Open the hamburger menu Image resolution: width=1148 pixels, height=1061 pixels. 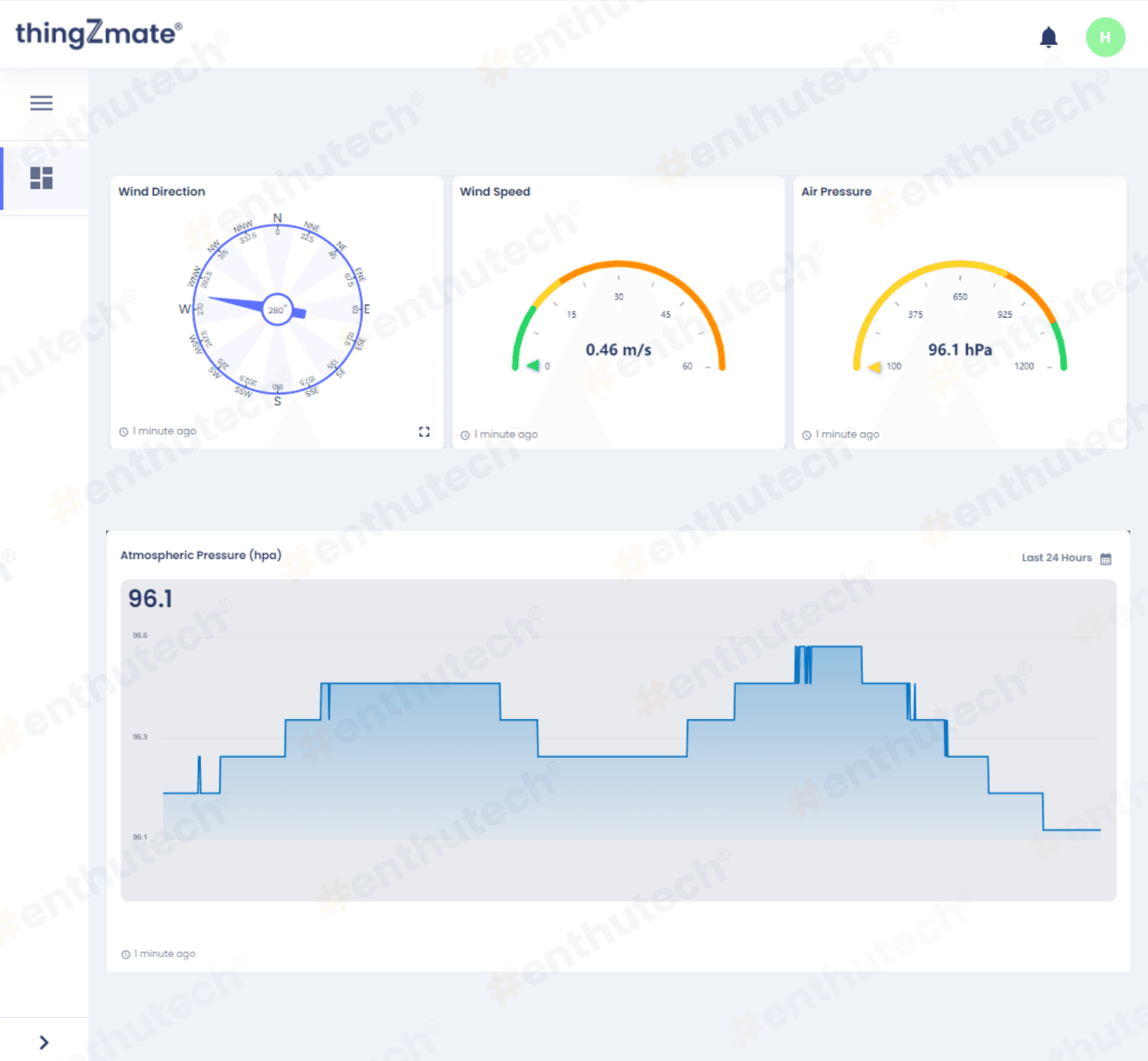pos(41,103)
